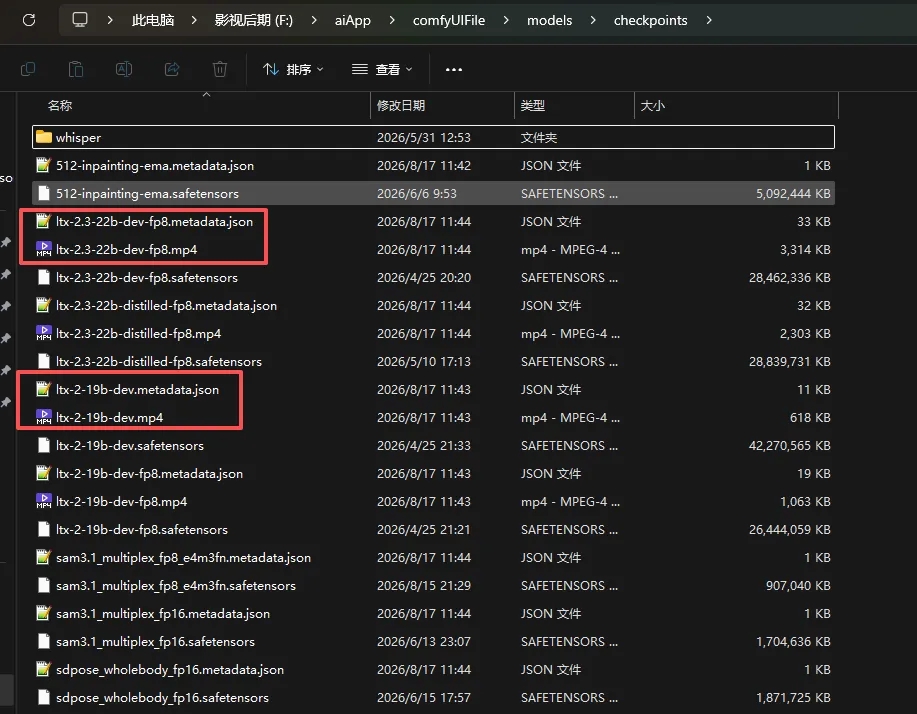Click icon of ltx-2.3-22b-dev-fp8.metadata.json

point(44,222)
